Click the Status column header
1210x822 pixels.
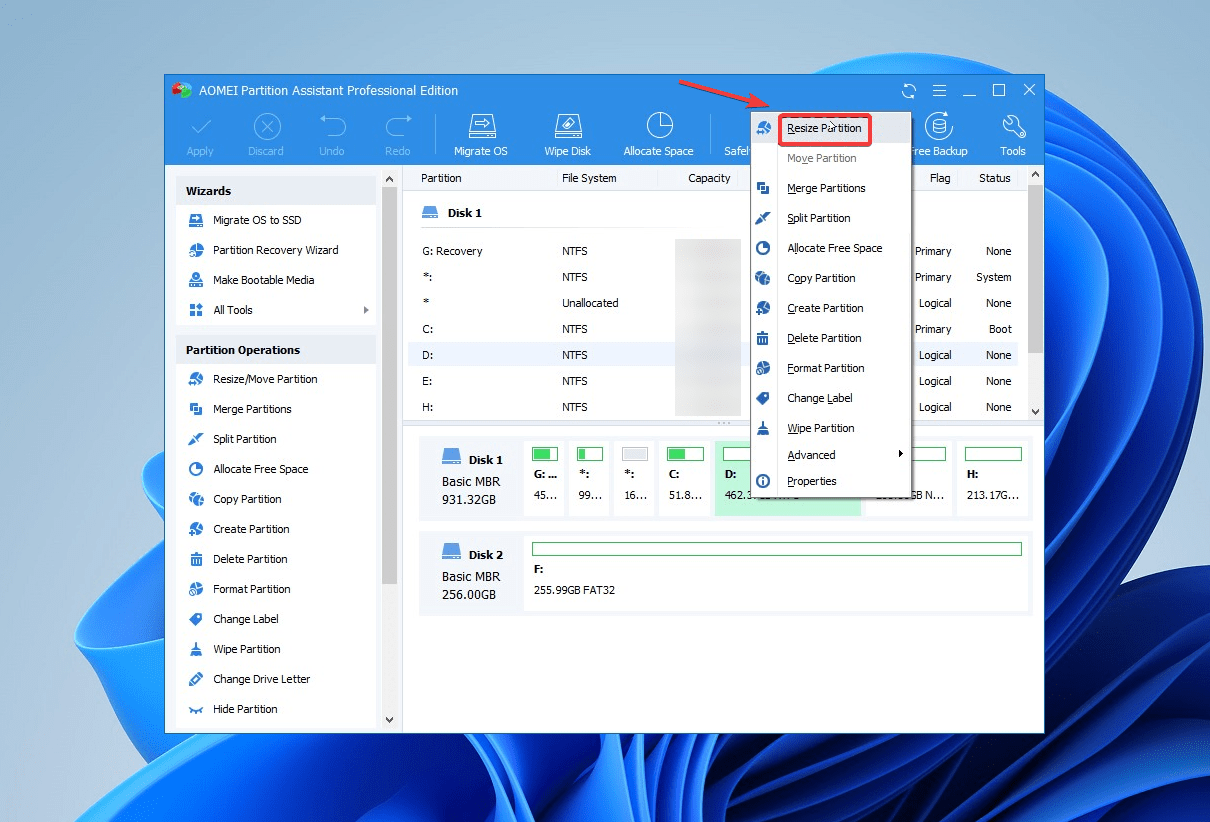[x=995, y=178]
